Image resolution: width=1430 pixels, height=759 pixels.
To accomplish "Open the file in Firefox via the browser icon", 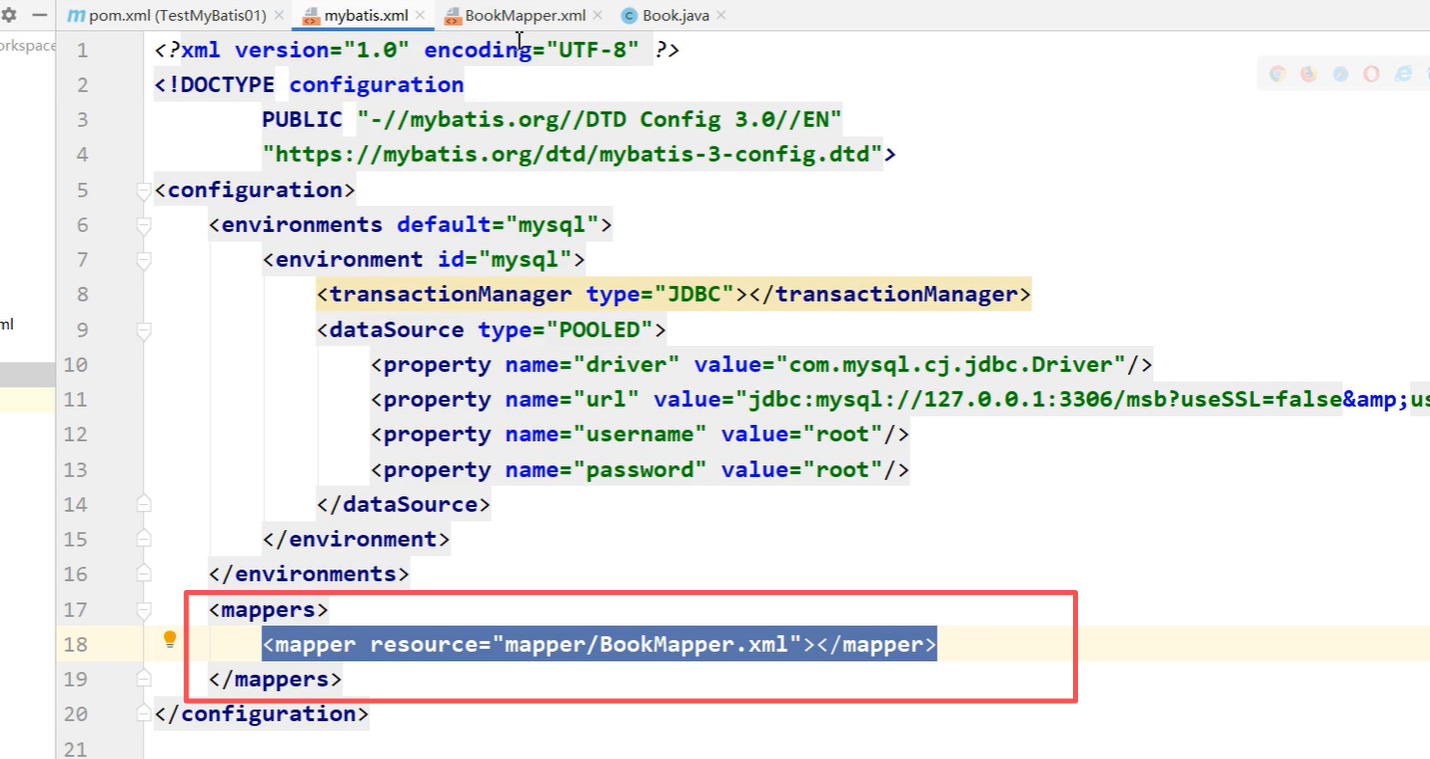I will point(1308,74).
